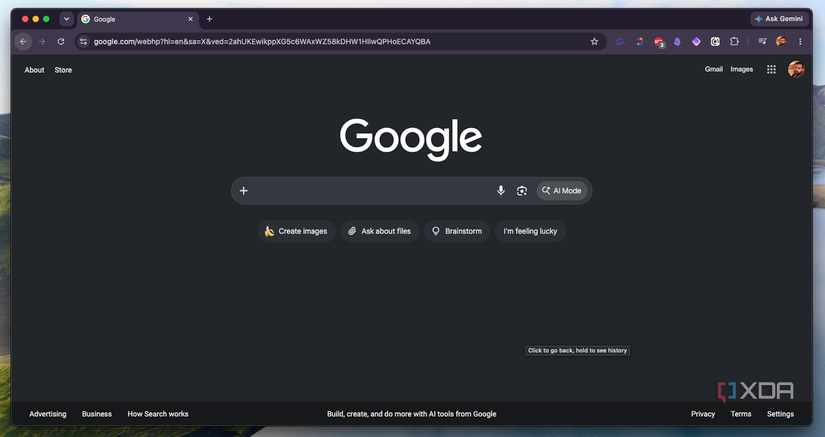Screen dimensions: 825x437
Task: Choose Ask about files chip
Action: point(379,231)
